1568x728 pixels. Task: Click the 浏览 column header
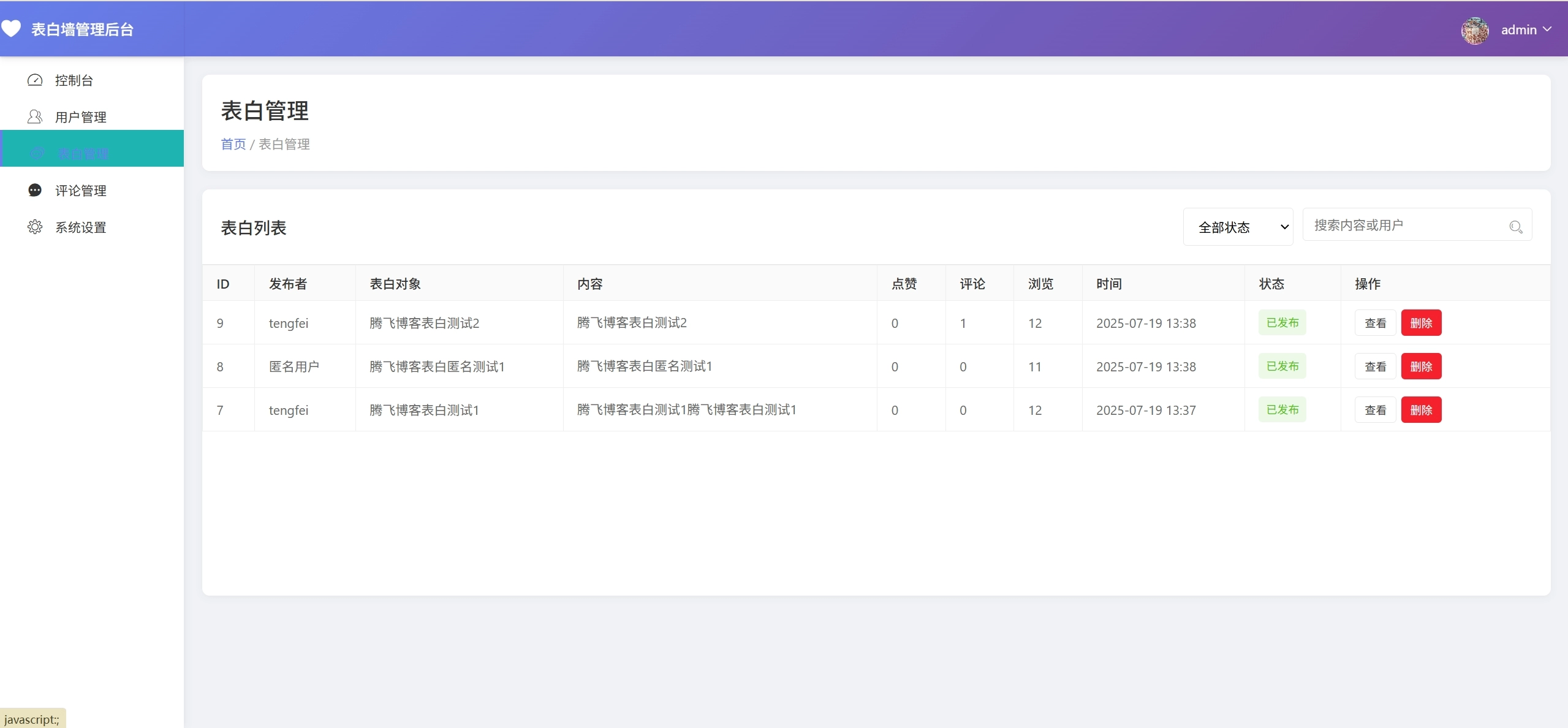[x=1041, y=284]
